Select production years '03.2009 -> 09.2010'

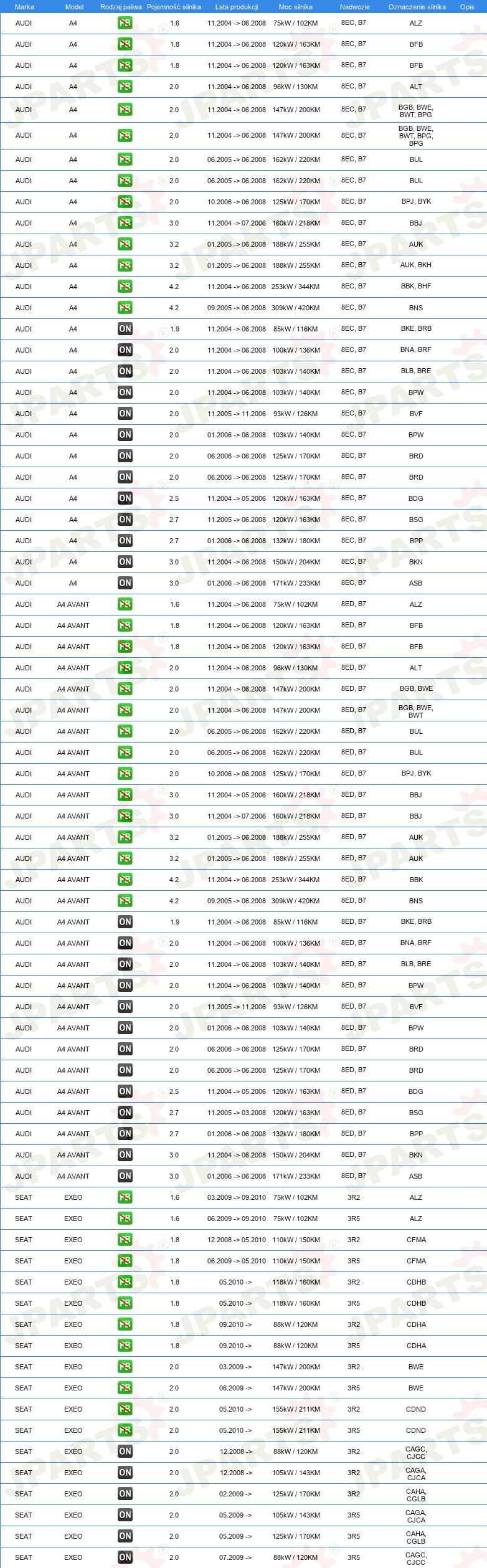point(237,1197)
